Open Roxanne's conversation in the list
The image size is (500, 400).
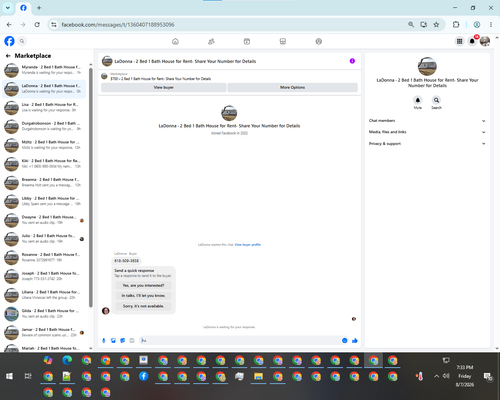click(x=44, y=257)
